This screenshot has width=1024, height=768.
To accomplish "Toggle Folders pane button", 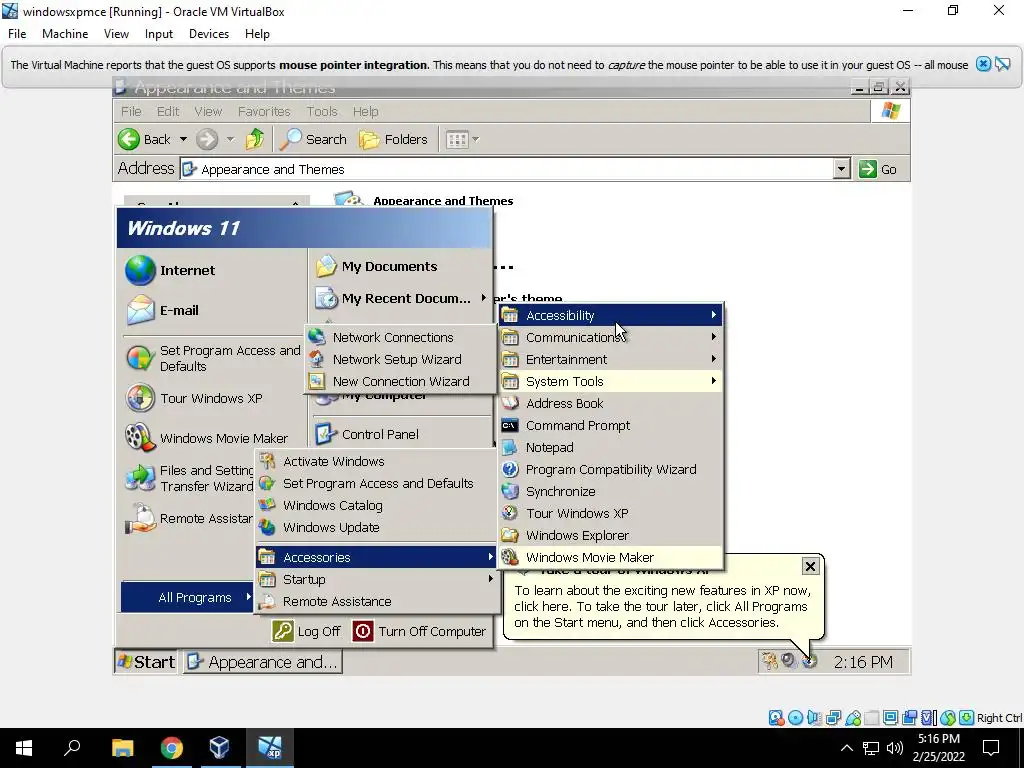I will pyautogui.click(x=393, y=139).
